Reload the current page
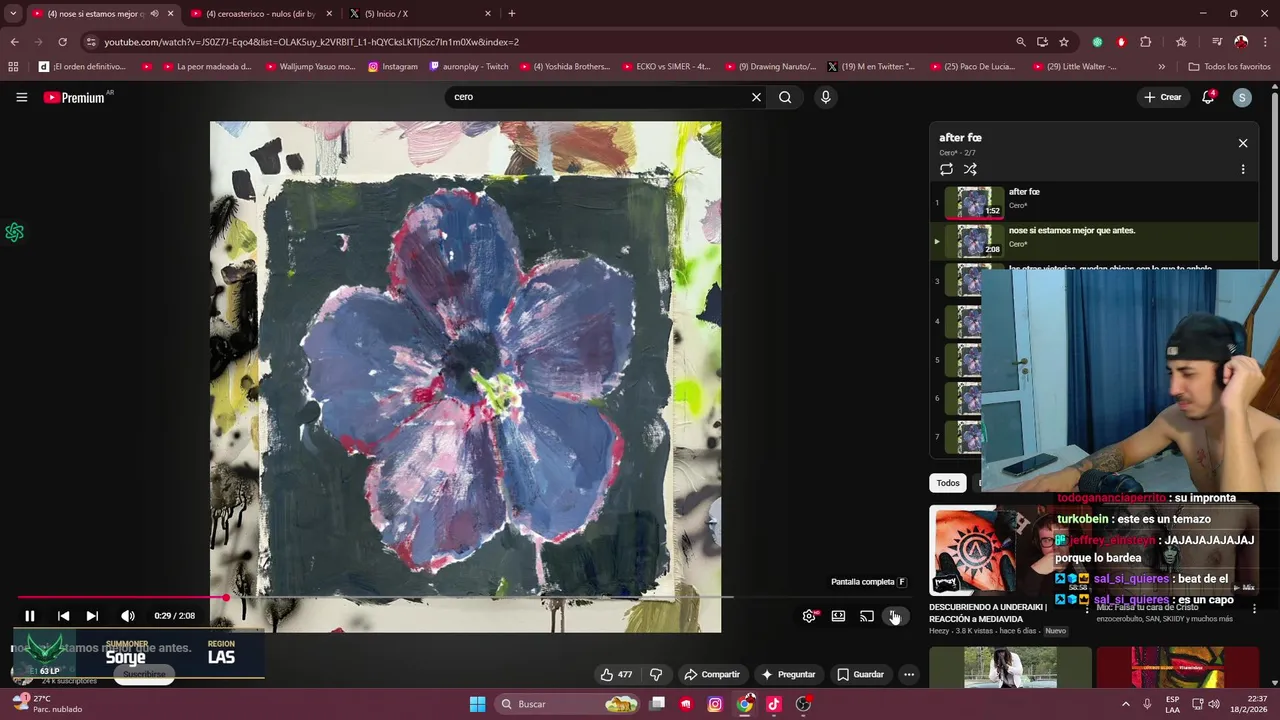 coord(62,42)
